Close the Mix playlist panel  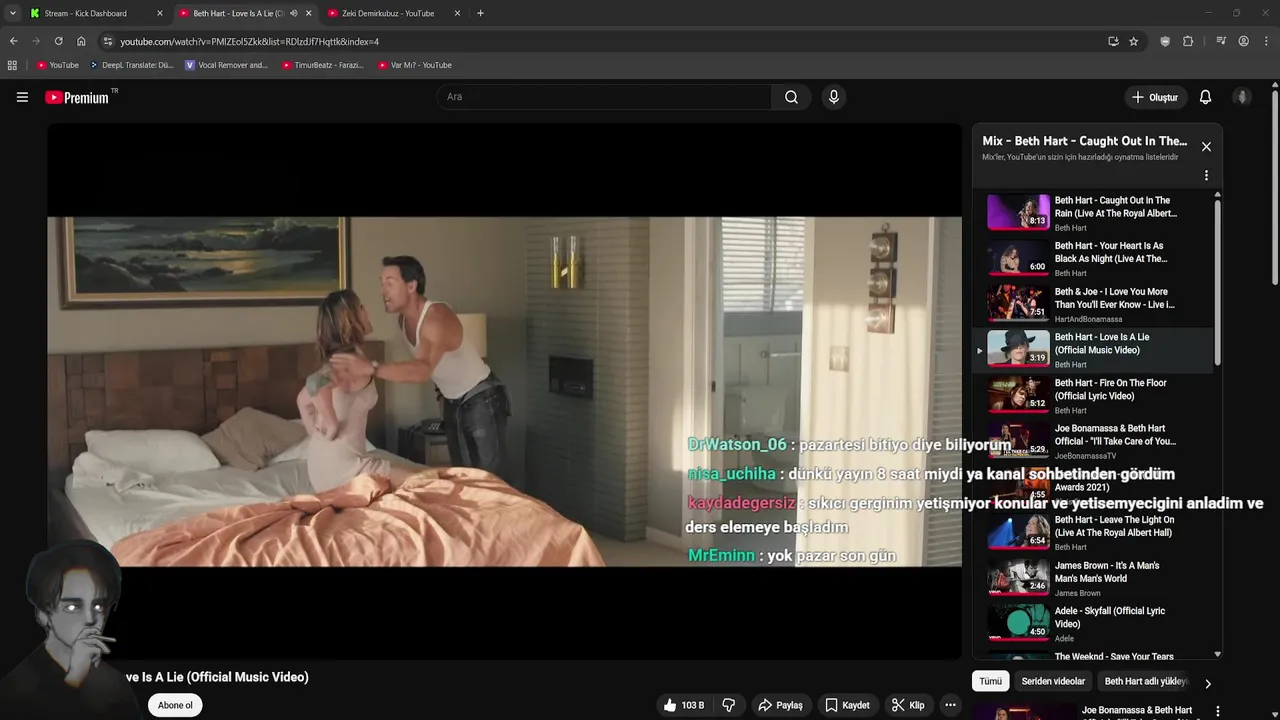pyautogui.click(x=1206, y=147)
